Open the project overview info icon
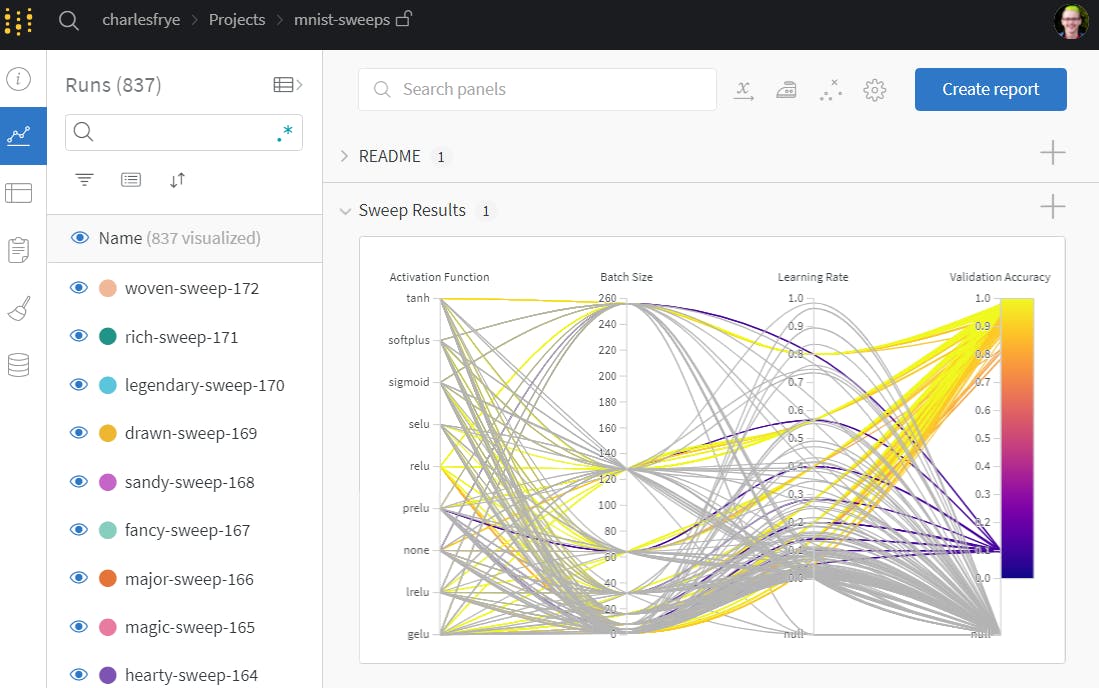 tap(19, 79)
